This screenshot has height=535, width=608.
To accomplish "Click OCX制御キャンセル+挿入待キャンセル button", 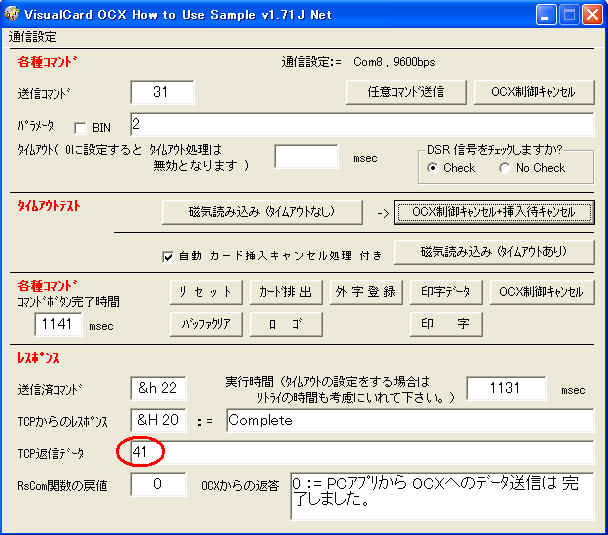I will point(494,212).
